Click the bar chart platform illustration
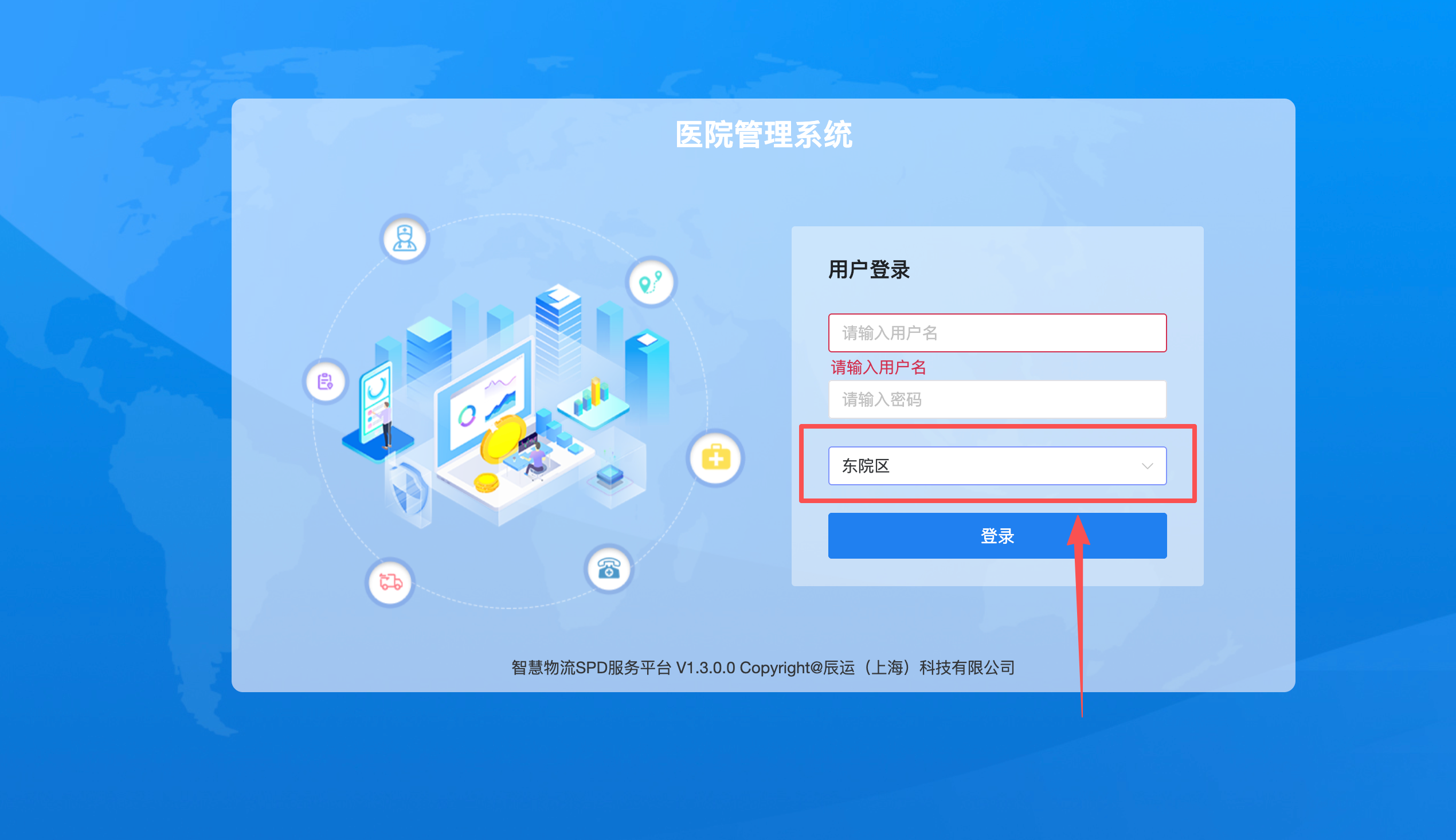Screen dimensions: 1456x840 point(592,403)
